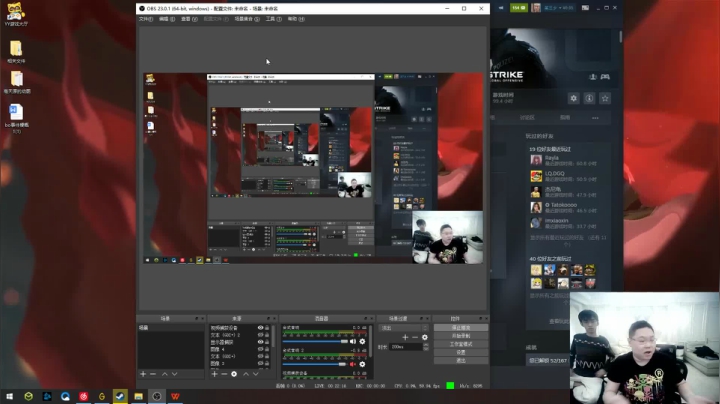This screenshot has height=404, width=720.
Task: Move the scene up in the 场景 panel
Action: point(164,374)
